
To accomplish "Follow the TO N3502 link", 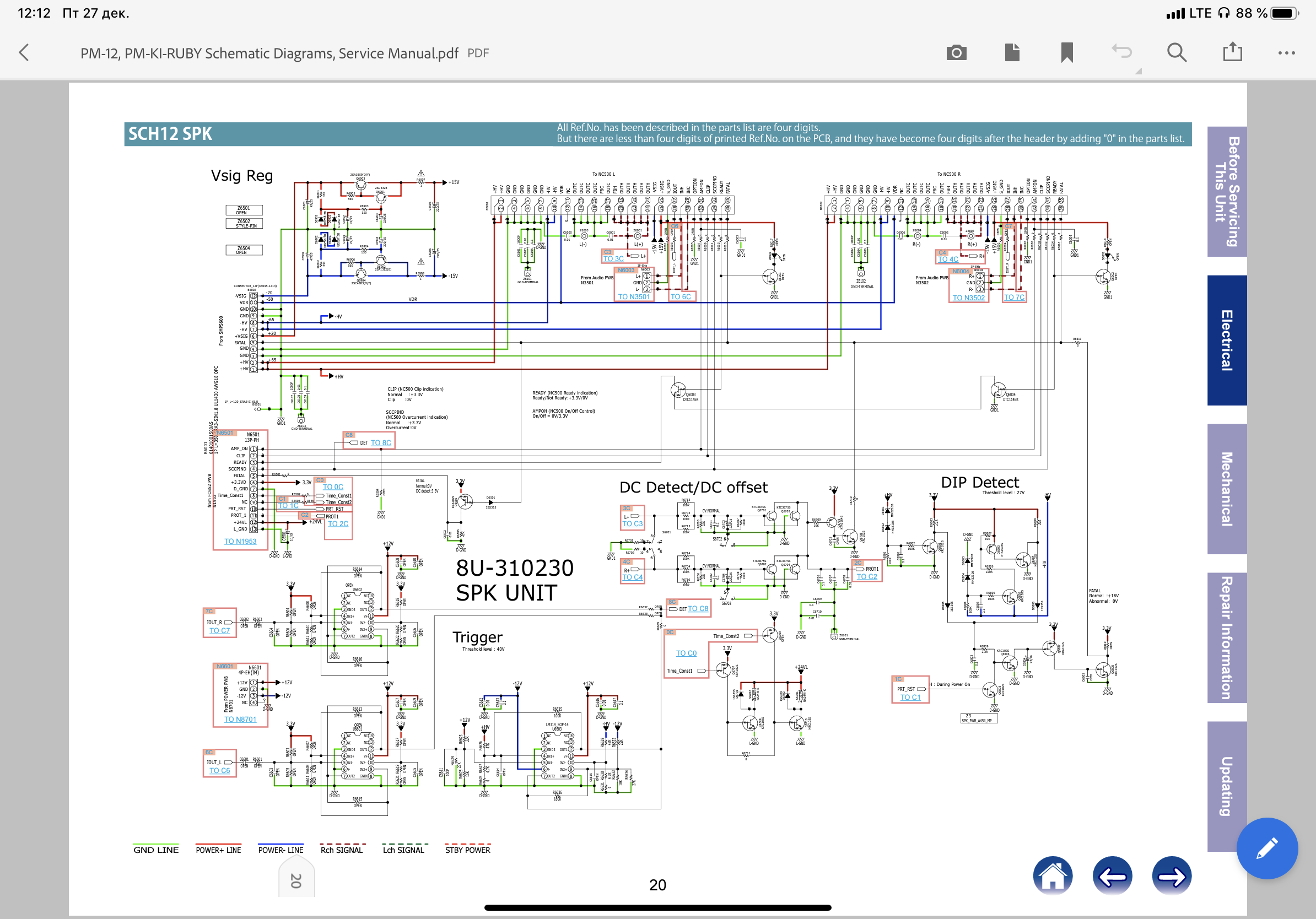I will [x=968, y=298].
